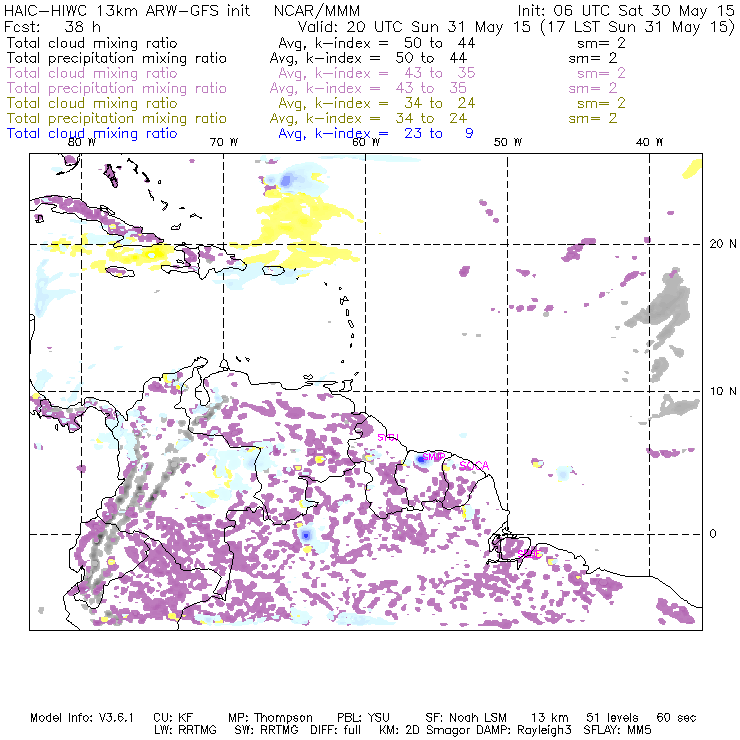Click the '13 km' resolution text in model info
740x740 pixels.
pyautogui.click(x=550, y=718)
